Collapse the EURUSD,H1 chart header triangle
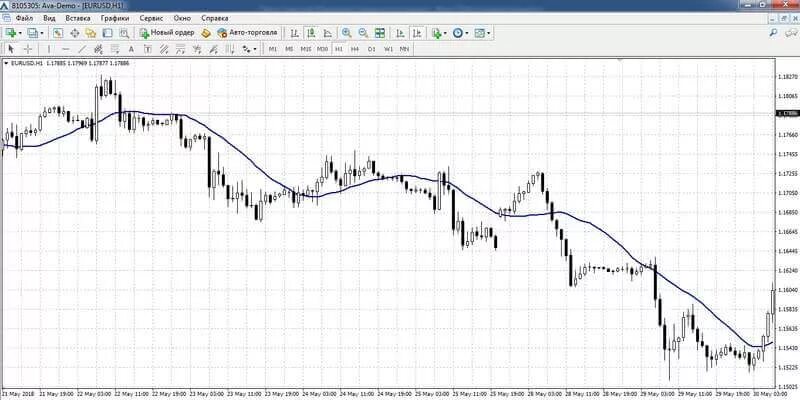The height and width of the screenshot is (400, 800). click(6, 64)
